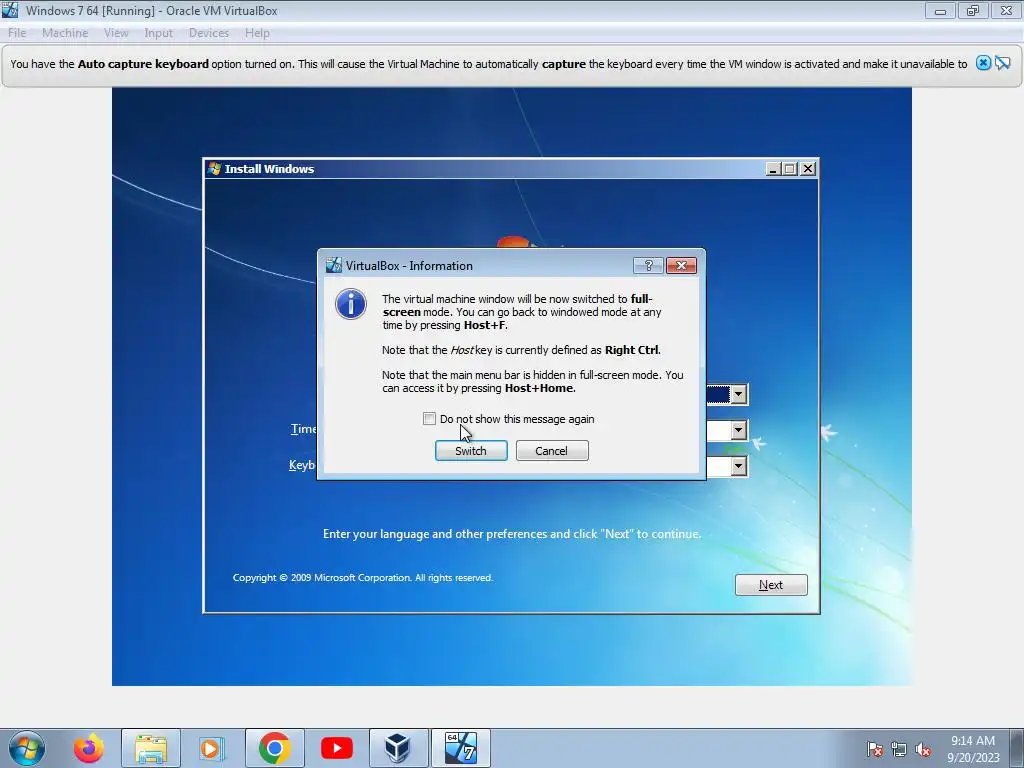Open the File menu
Image resolution: width=1024 pixels, height=768 pixels.
[17, 33]
